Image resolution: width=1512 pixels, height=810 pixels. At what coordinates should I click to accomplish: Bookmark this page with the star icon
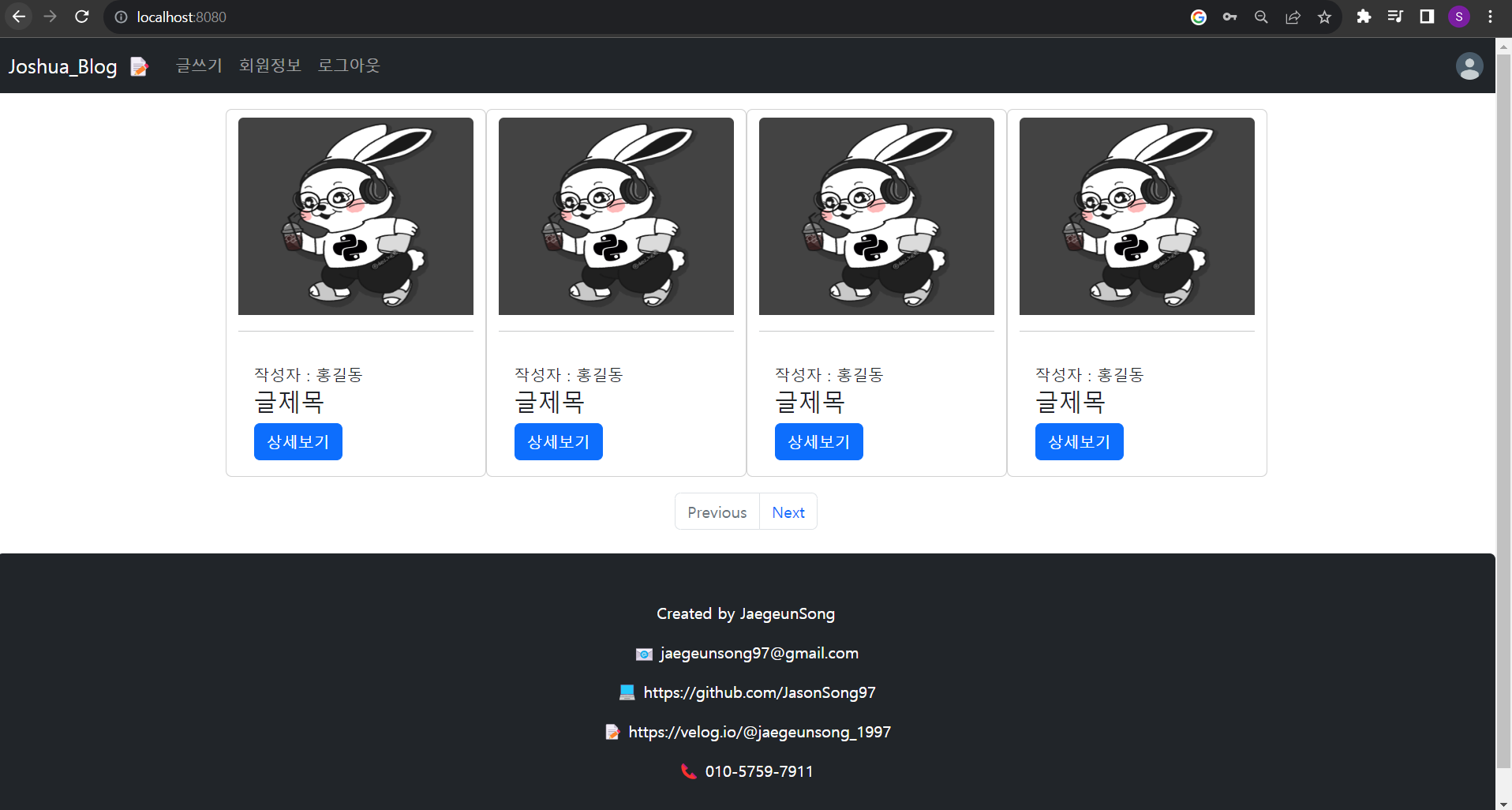[1325, 17]
